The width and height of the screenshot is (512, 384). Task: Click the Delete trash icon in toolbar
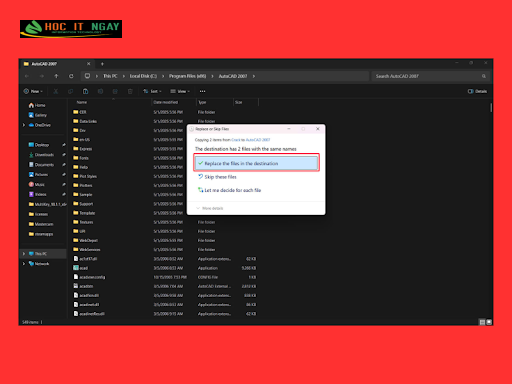pos(130,91)
